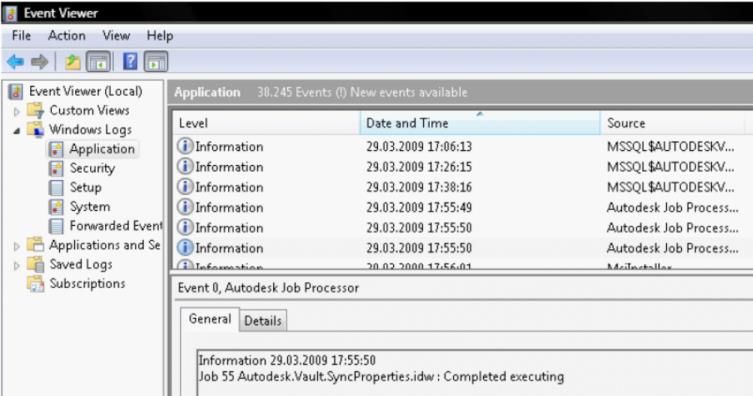Click the Event Viewer (Local) root icon
The image size is (753, 396).
point(16,91)
